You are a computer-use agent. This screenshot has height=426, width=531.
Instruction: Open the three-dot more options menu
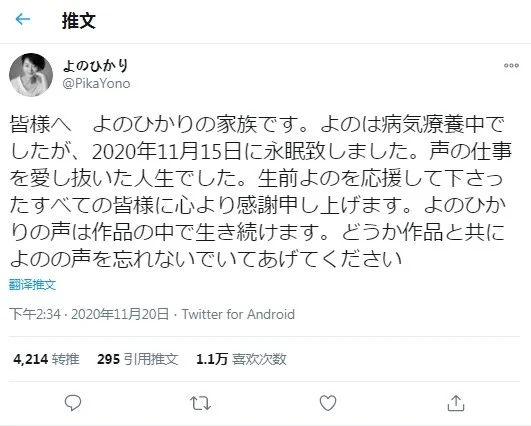511,65
